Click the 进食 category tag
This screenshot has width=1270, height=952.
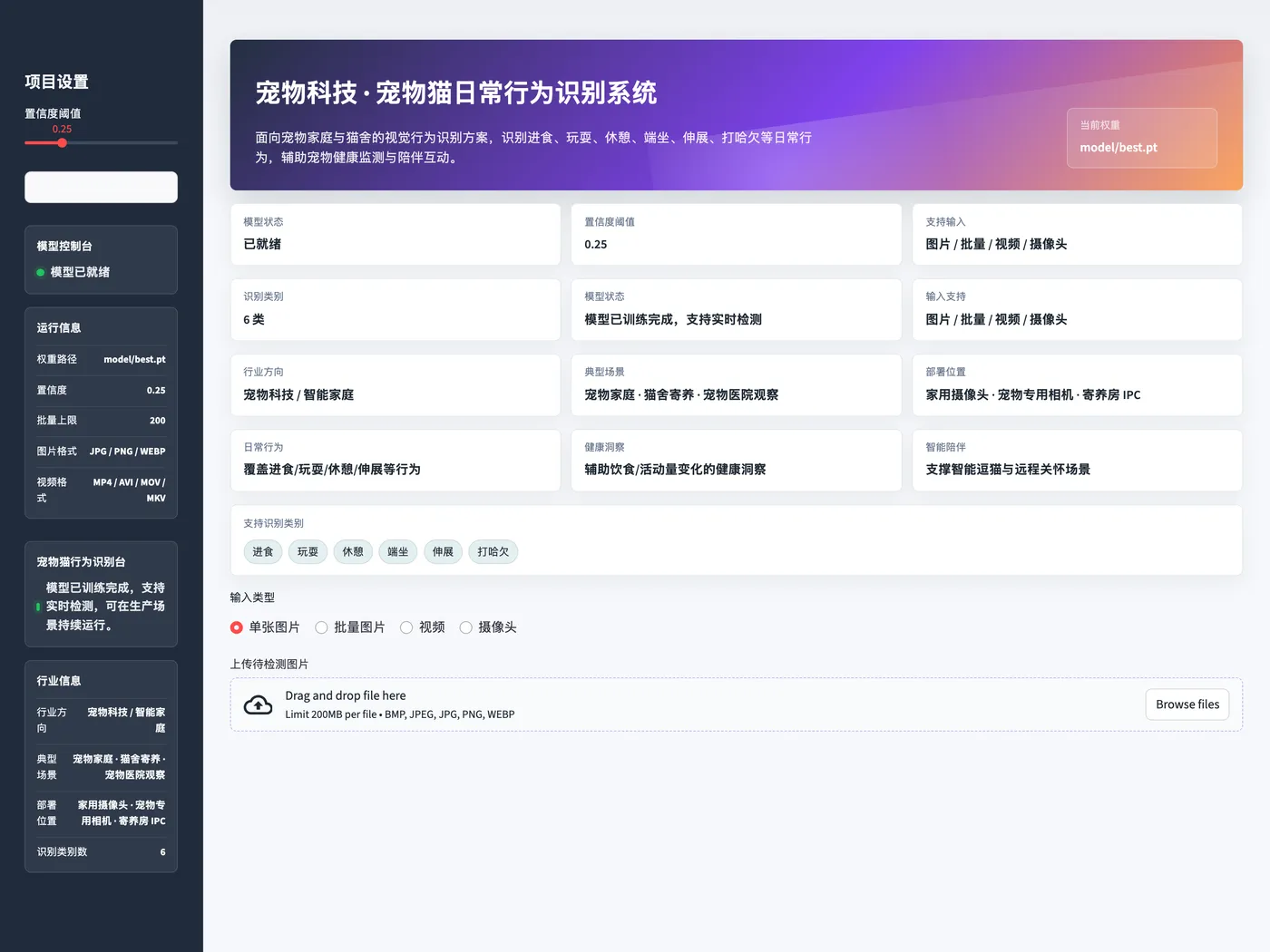pyautogui.click(x=263, y=551)
